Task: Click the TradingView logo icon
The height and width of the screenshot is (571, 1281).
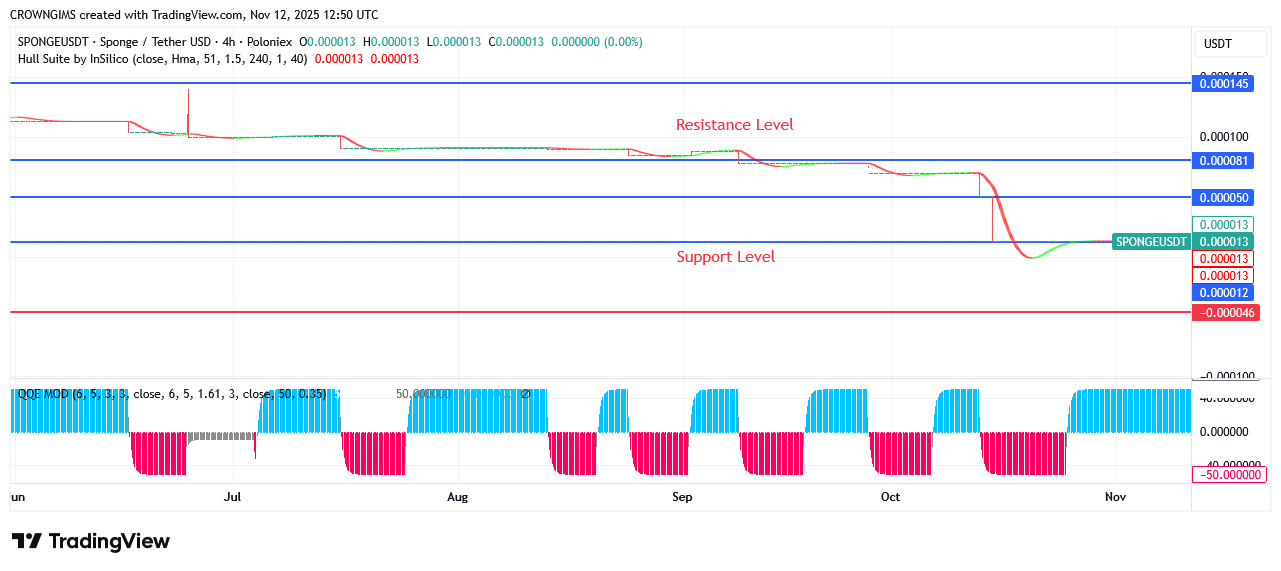Action: pyautogui.click(x=27, y=541)
